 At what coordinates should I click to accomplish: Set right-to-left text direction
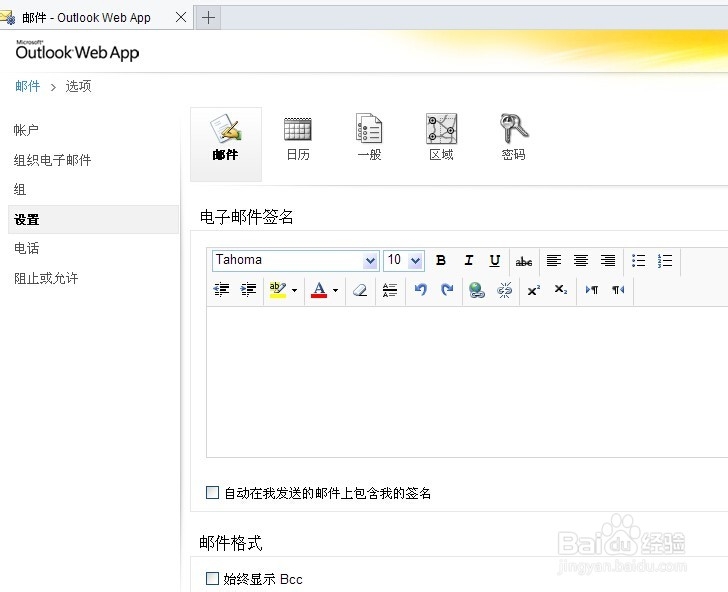[618, 290]
